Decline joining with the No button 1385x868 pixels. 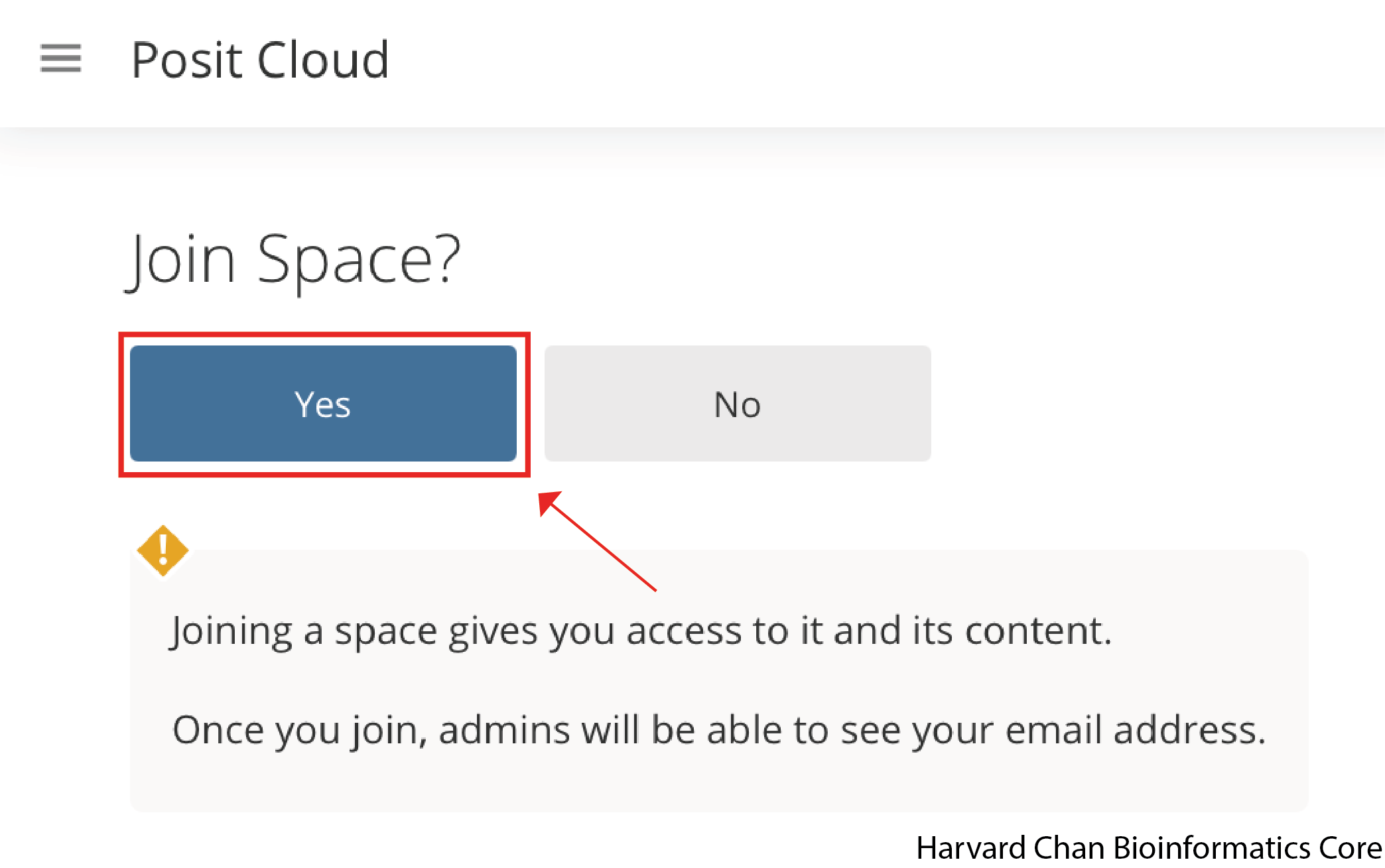(737, 403)
